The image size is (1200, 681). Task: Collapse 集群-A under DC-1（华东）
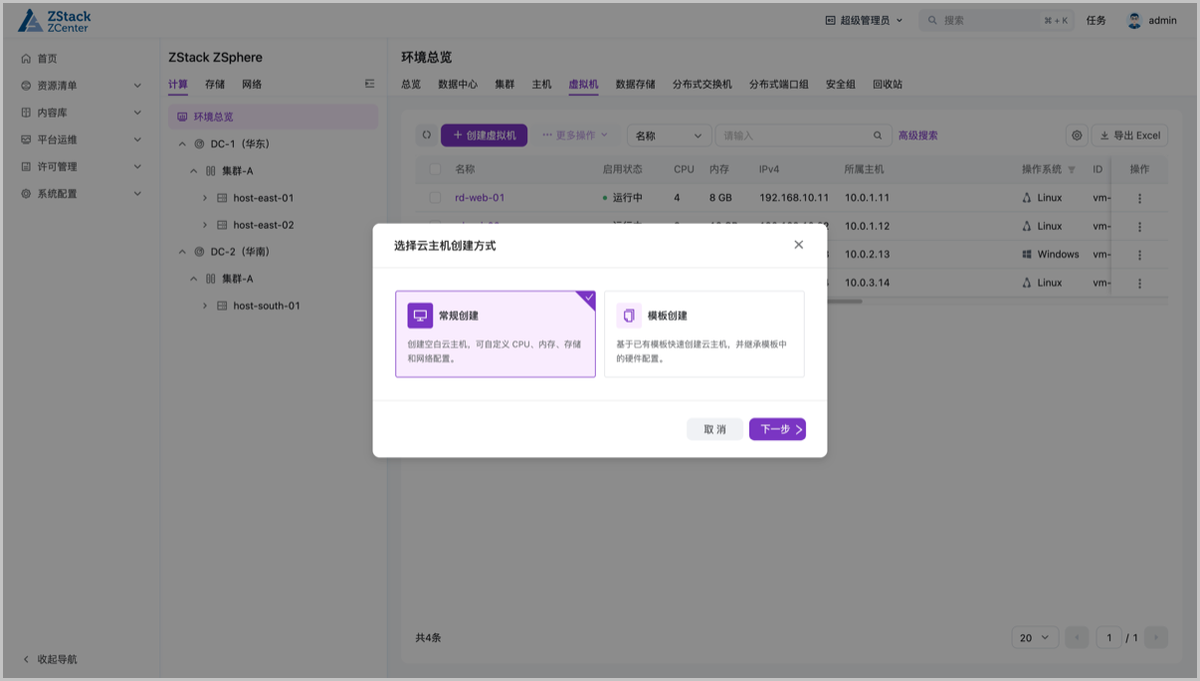point(194,171)
